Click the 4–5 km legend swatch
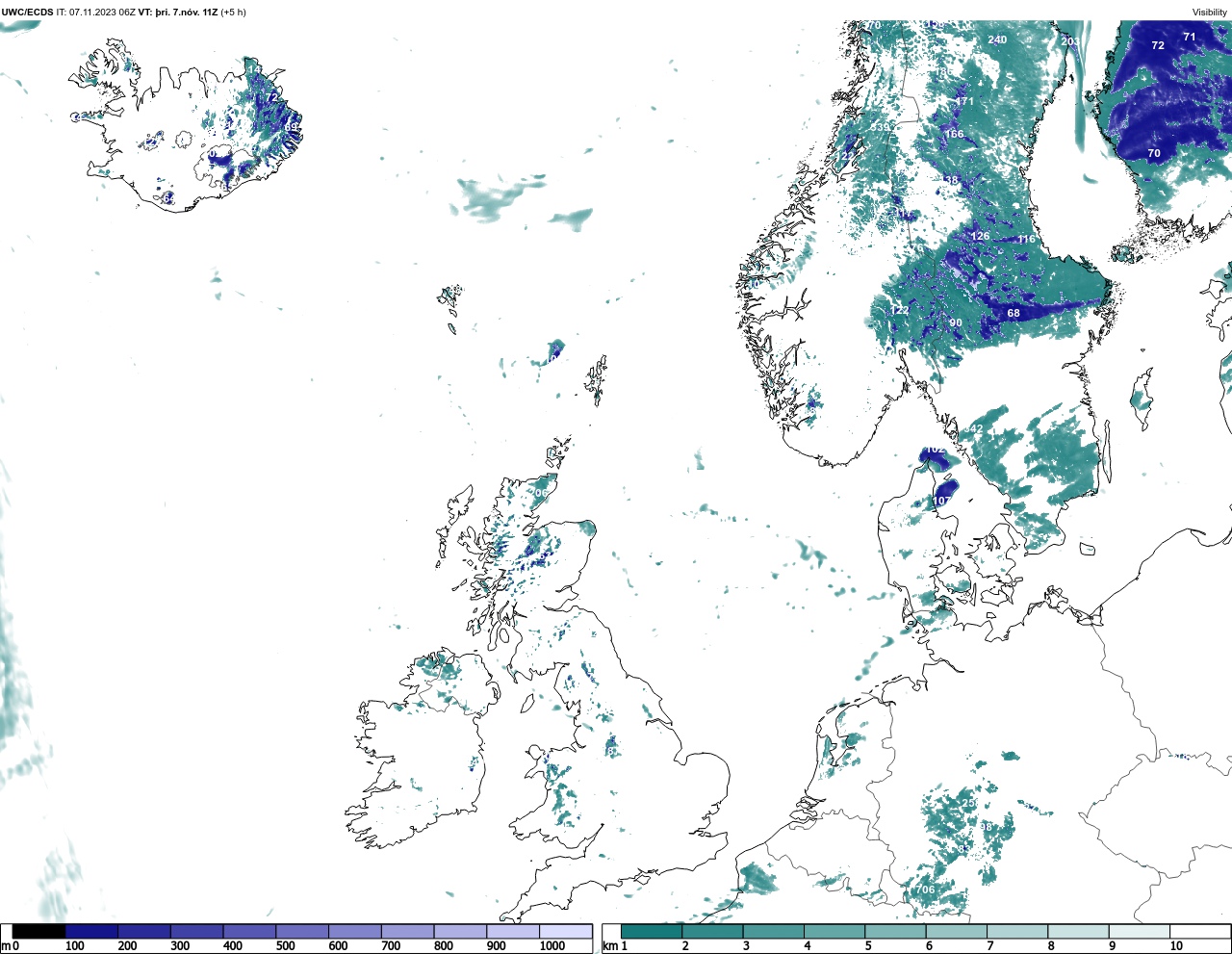The height and width of the screenshot is (954, 1232). click(x=834, y=931)
